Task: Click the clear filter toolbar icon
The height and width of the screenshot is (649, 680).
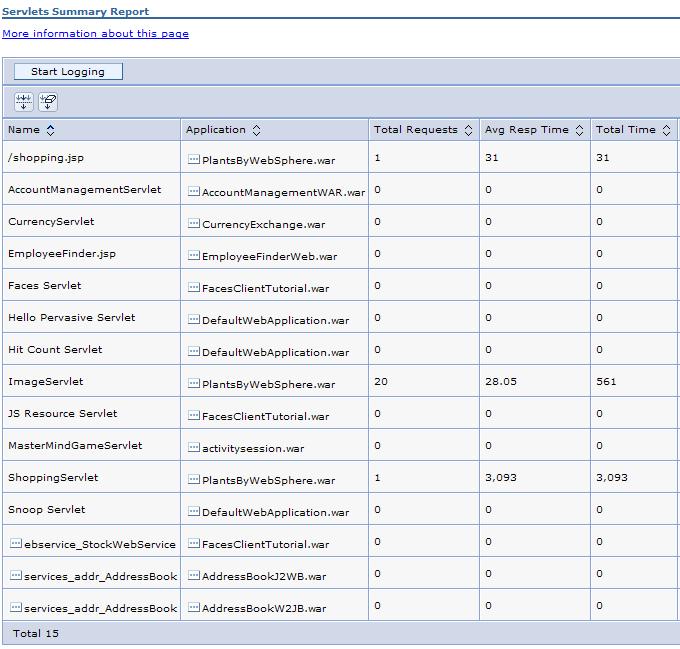Action: tap(48, 102)
